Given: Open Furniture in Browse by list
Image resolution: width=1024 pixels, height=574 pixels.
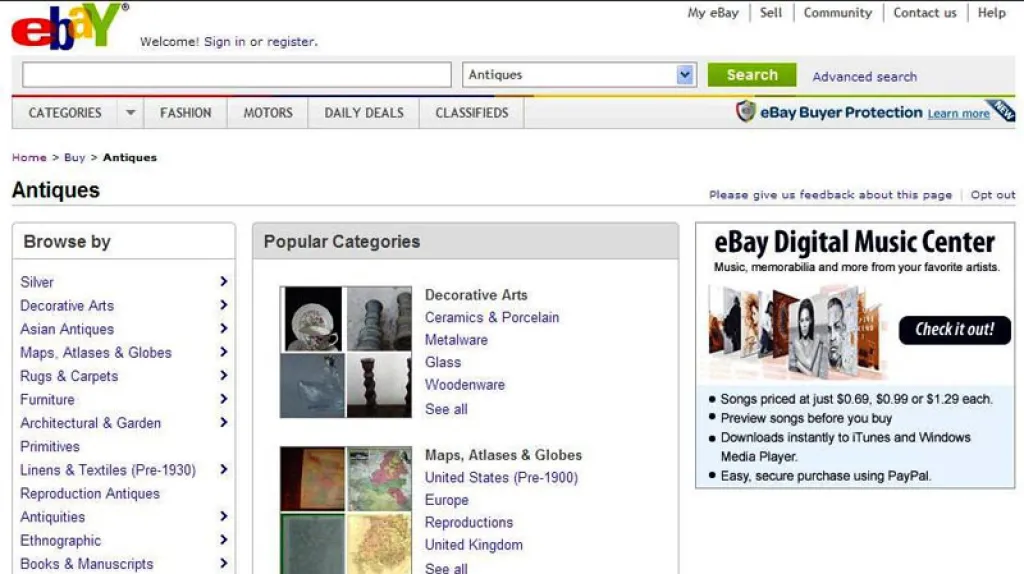Looking at the screenshot, I should click(47, 400).
